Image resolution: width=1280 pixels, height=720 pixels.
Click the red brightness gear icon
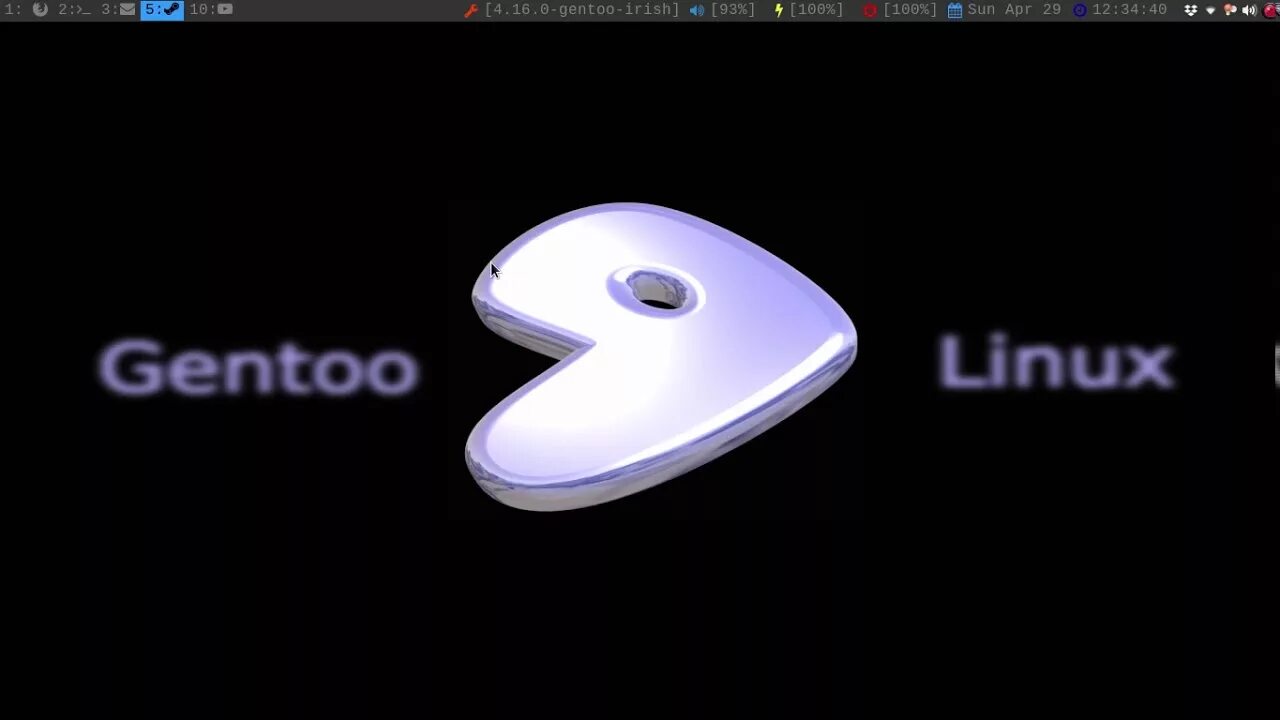click(870, 10)
